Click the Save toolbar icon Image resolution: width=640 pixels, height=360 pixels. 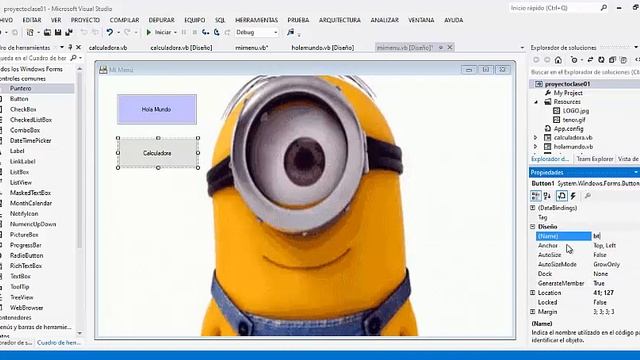58,32
